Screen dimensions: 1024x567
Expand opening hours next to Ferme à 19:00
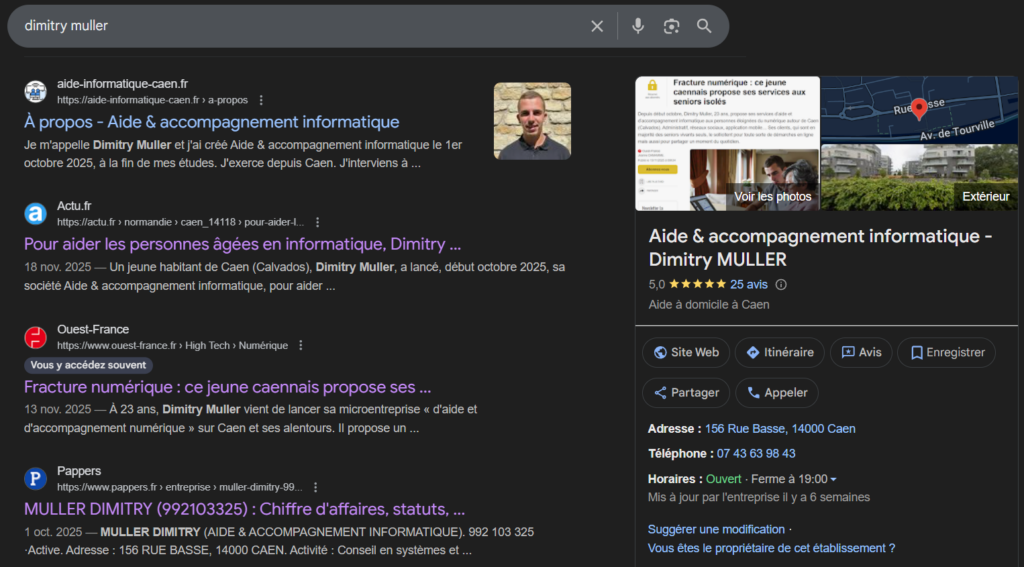tap(833, 479)
